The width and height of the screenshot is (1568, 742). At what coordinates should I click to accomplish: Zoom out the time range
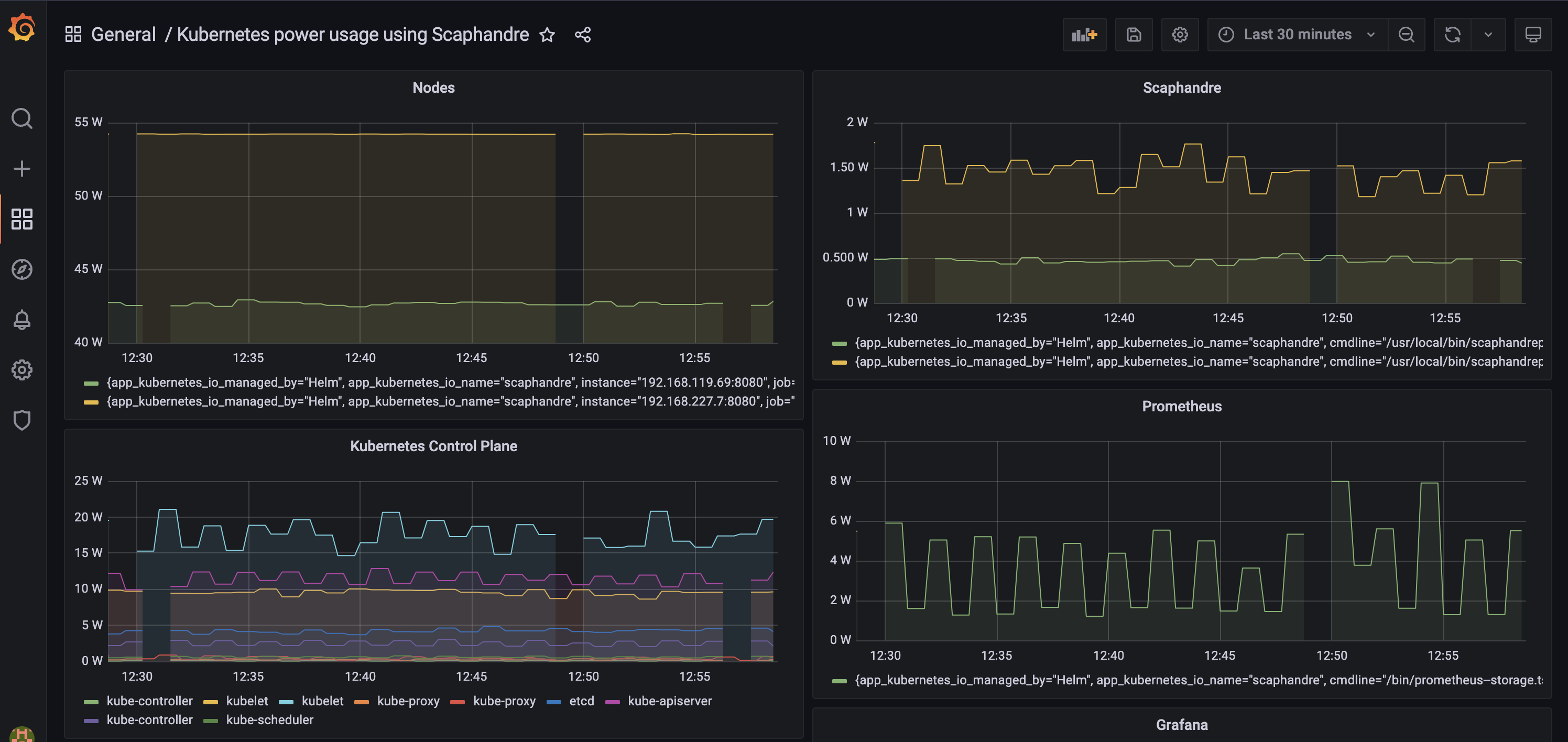pyautogui.click(x=1406, y=35)
